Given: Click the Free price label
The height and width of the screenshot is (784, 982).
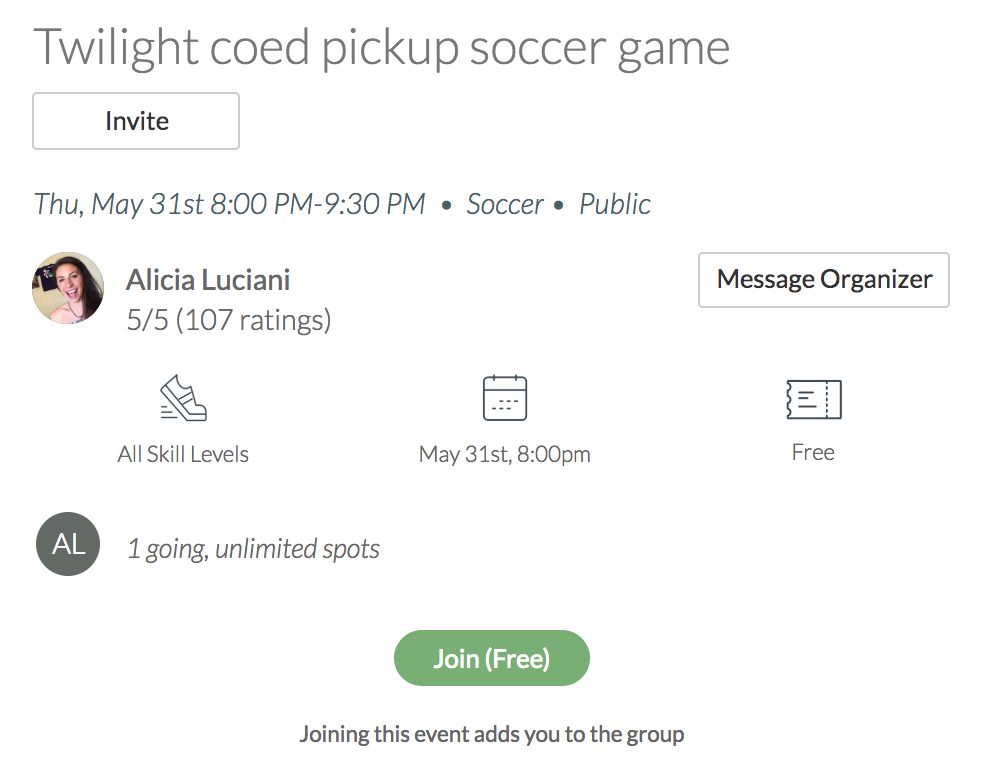Looking at the screenshot, I should tap(813, 452).
